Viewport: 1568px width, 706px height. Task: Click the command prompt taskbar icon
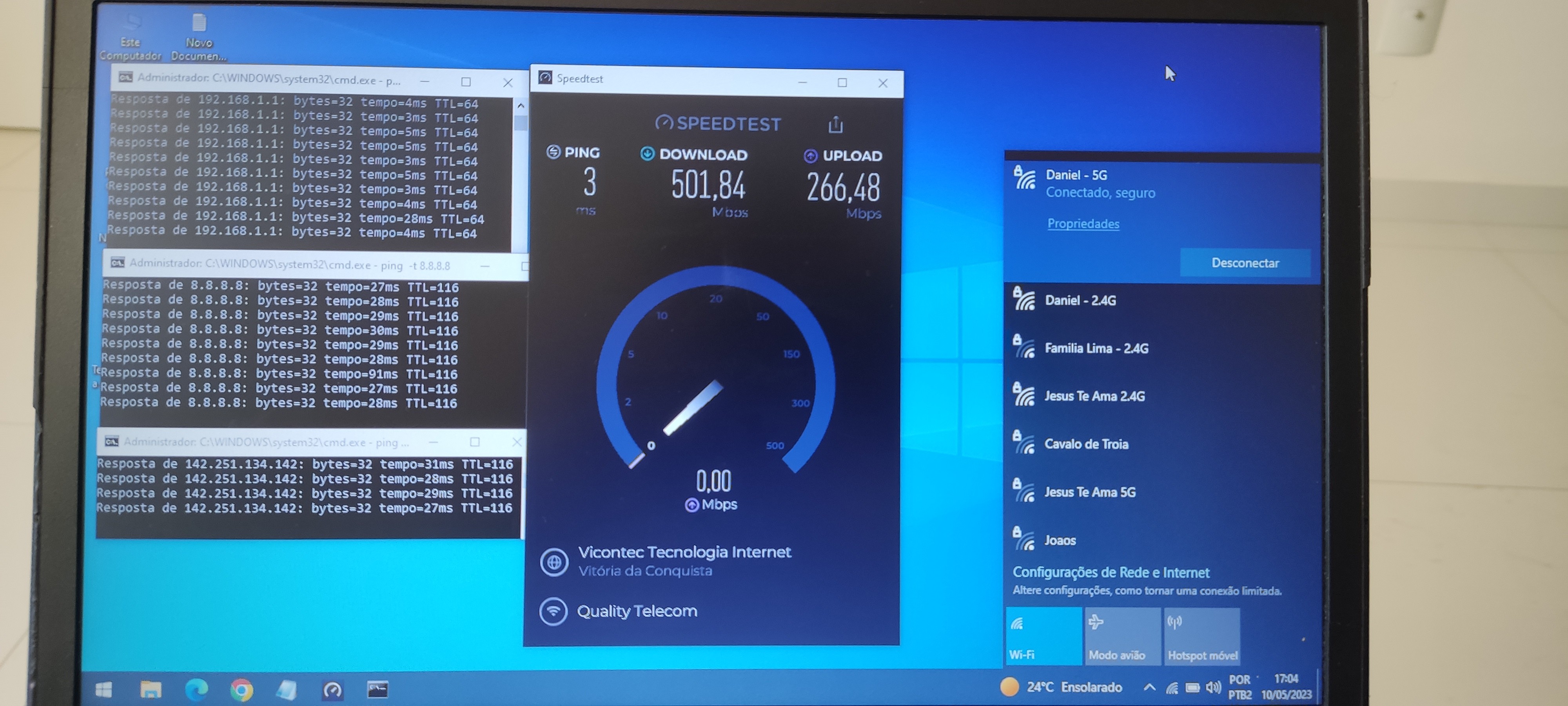click(x=377, y=690)
